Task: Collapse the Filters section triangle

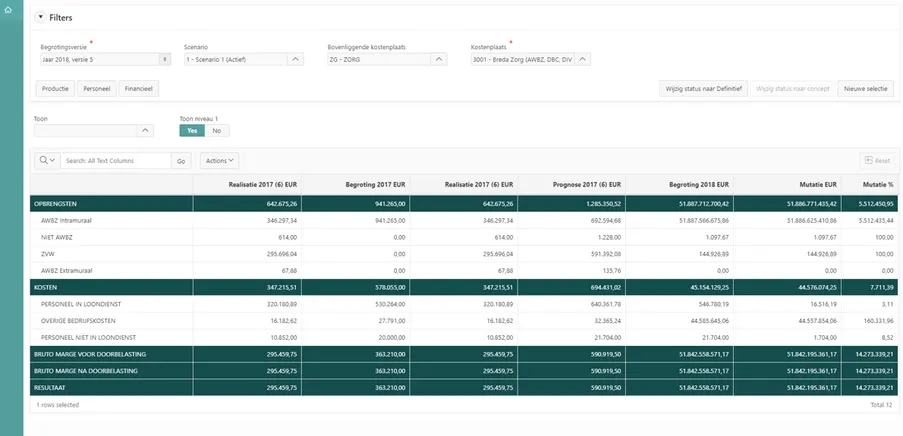Action: [x=41, y=18]
